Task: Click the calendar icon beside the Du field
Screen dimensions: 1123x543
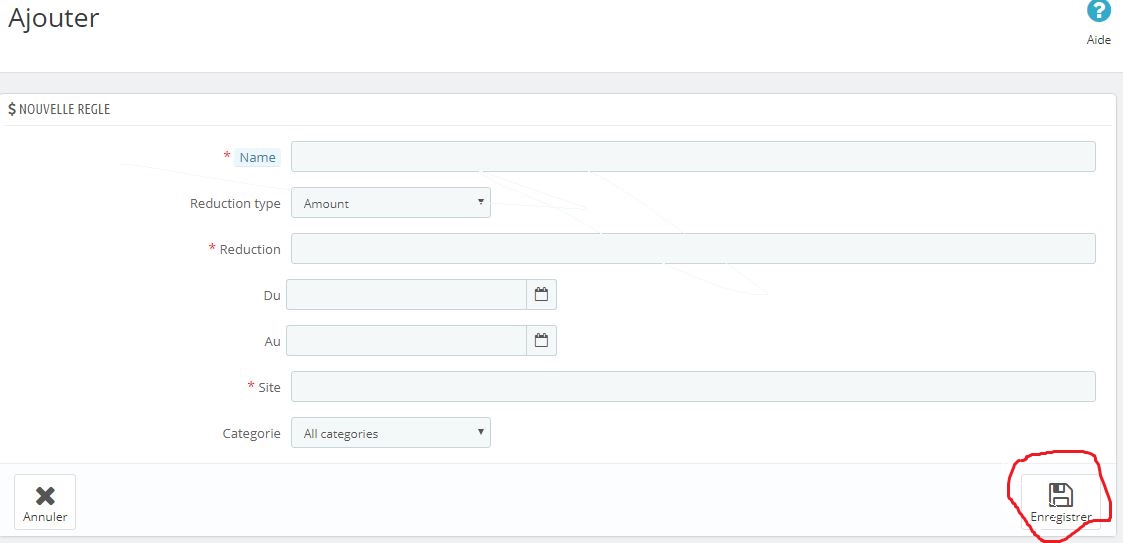Action: pyautogui.click(x=541, y=294)
